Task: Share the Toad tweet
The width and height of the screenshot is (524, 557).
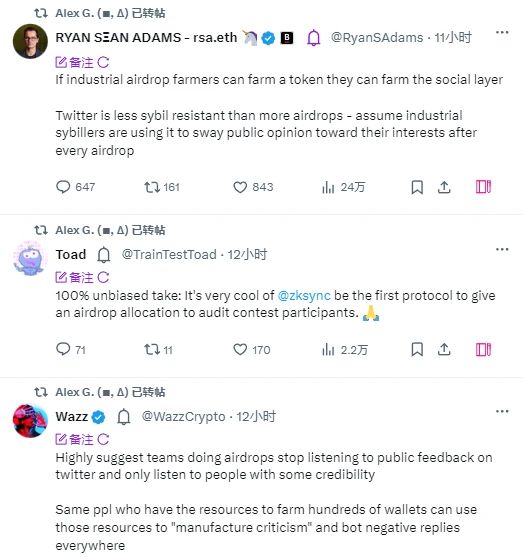Action: click(x=444, y=350)
